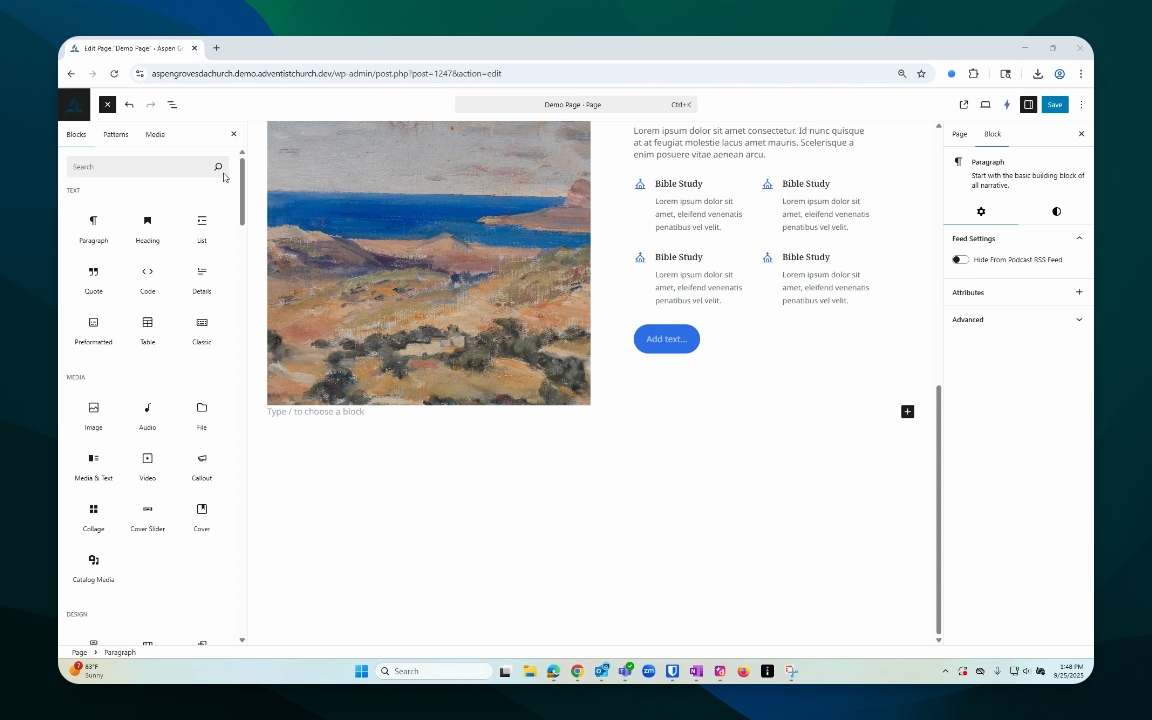Screen dimensions: 1152x720
Task: Insert a Media & Text block
Action: click(x=93, y=466)
